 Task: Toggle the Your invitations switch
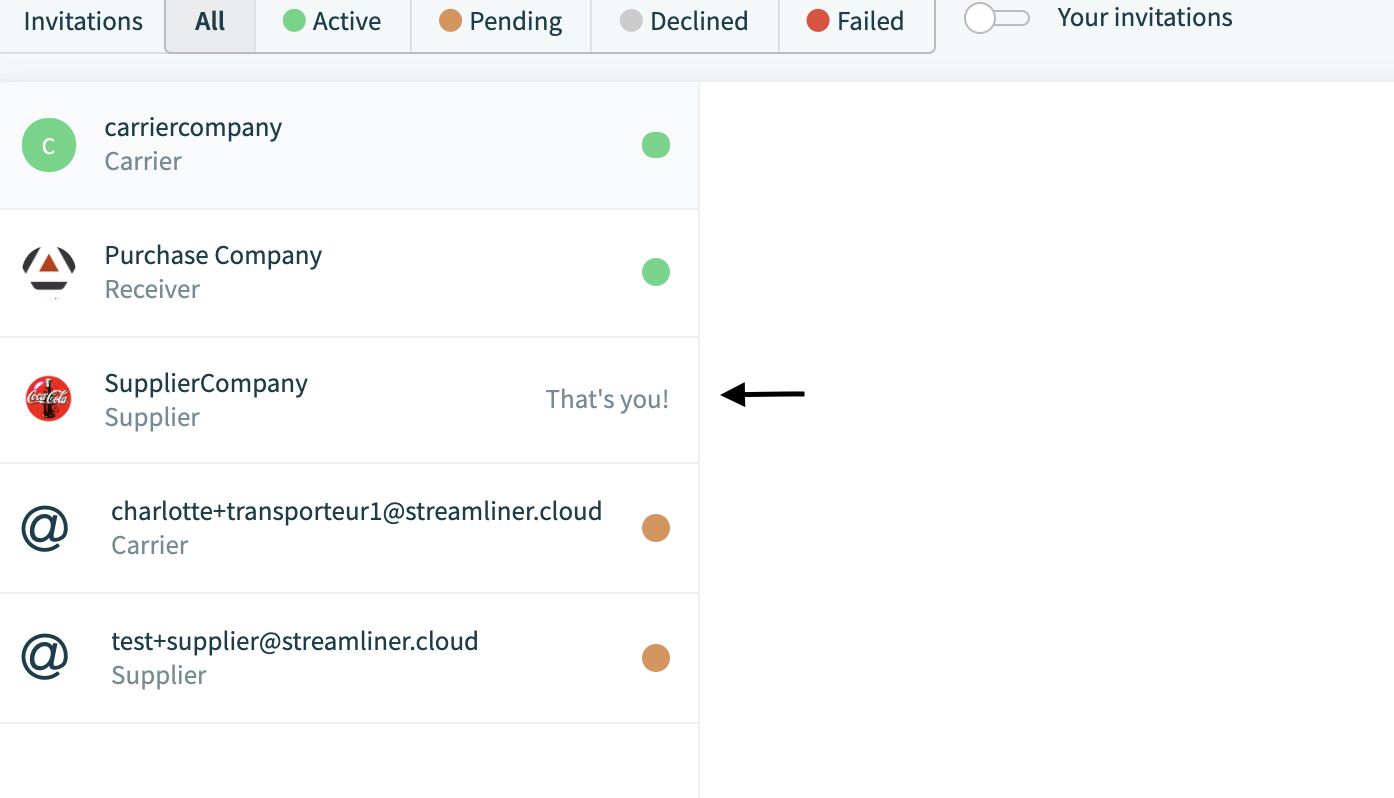997,18
